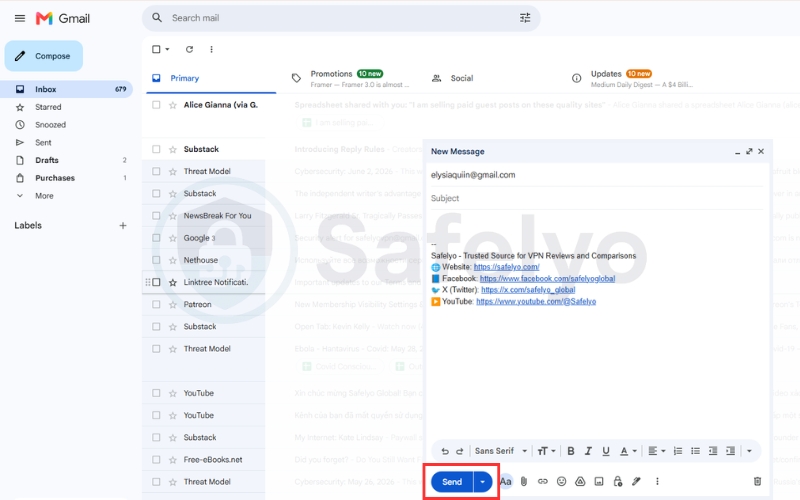Open the X Twitter safelyo_global link
The height and width of the screenshot is (500, 800).
[528, 290]
